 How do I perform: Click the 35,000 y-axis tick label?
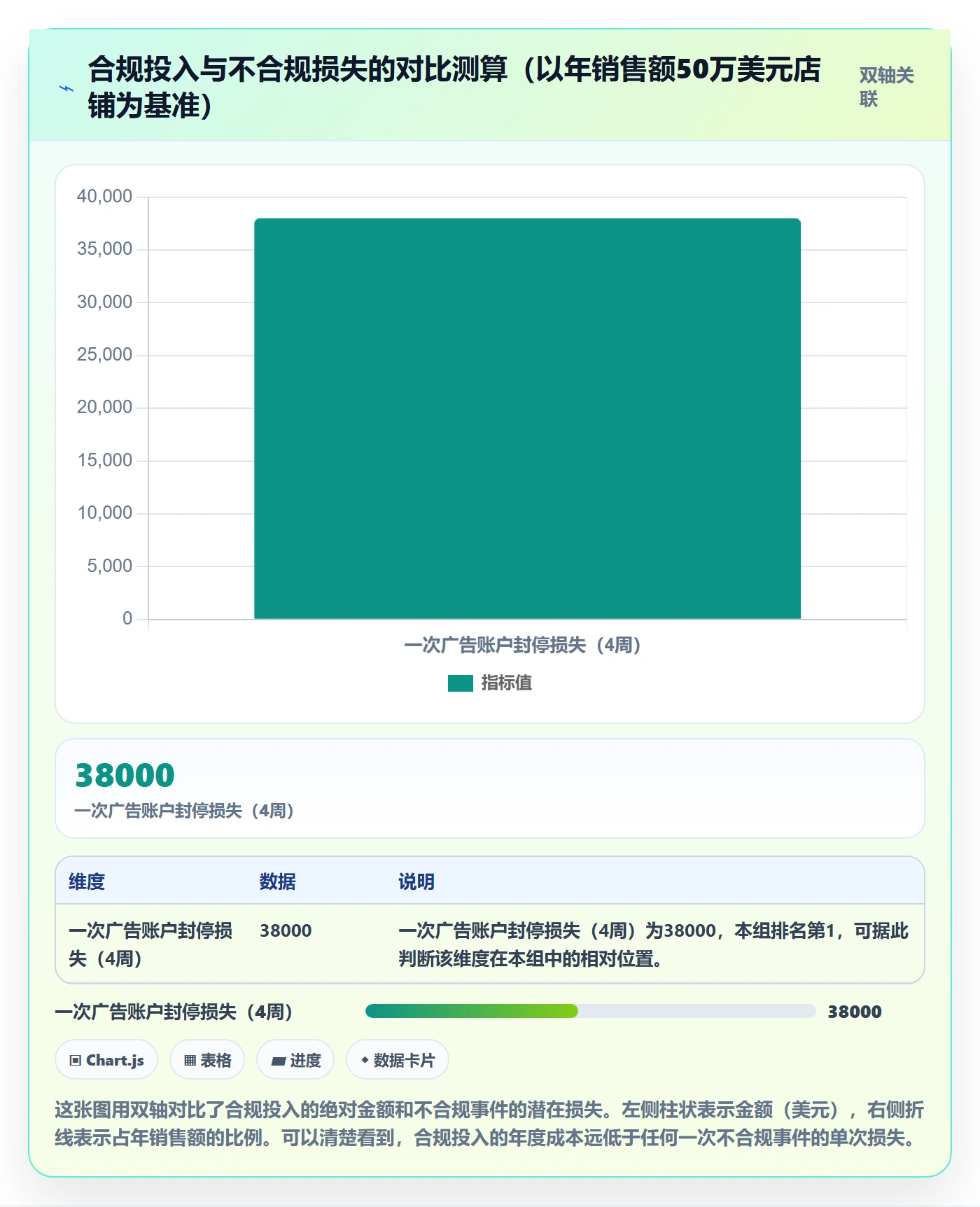(x=104, y=249)
